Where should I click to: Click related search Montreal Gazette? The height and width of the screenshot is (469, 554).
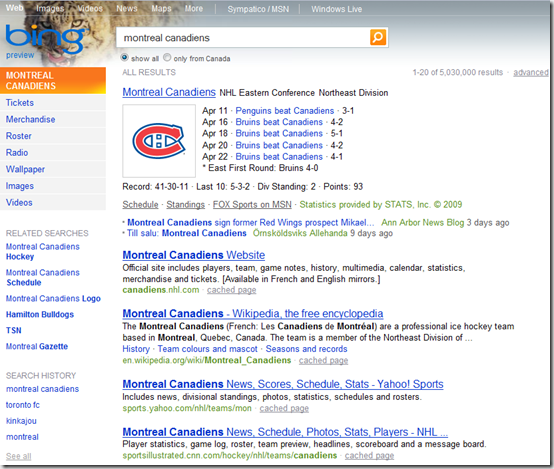37,346
